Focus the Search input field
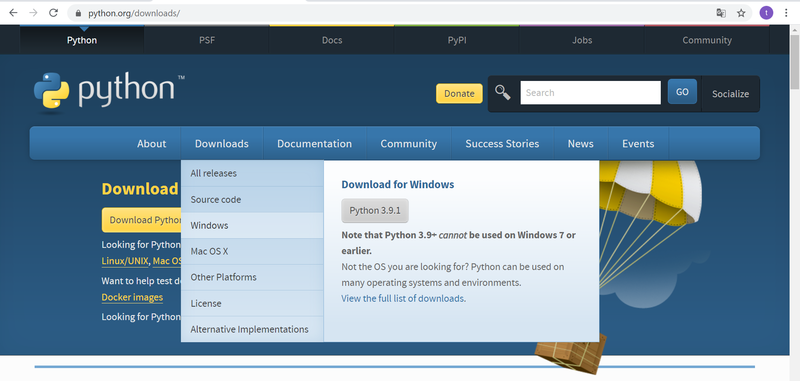The width and height of the screenshot is (800, 381). (x=590, y=93)
